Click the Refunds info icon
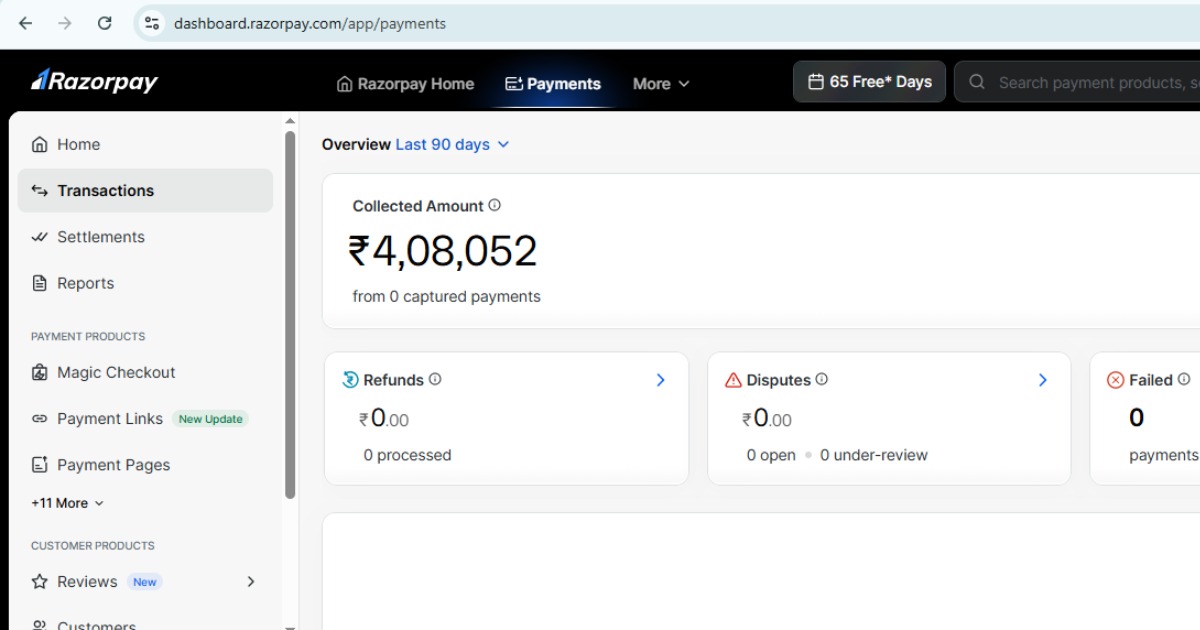Viewport: 1200px width, 630px height. (435, 379)
